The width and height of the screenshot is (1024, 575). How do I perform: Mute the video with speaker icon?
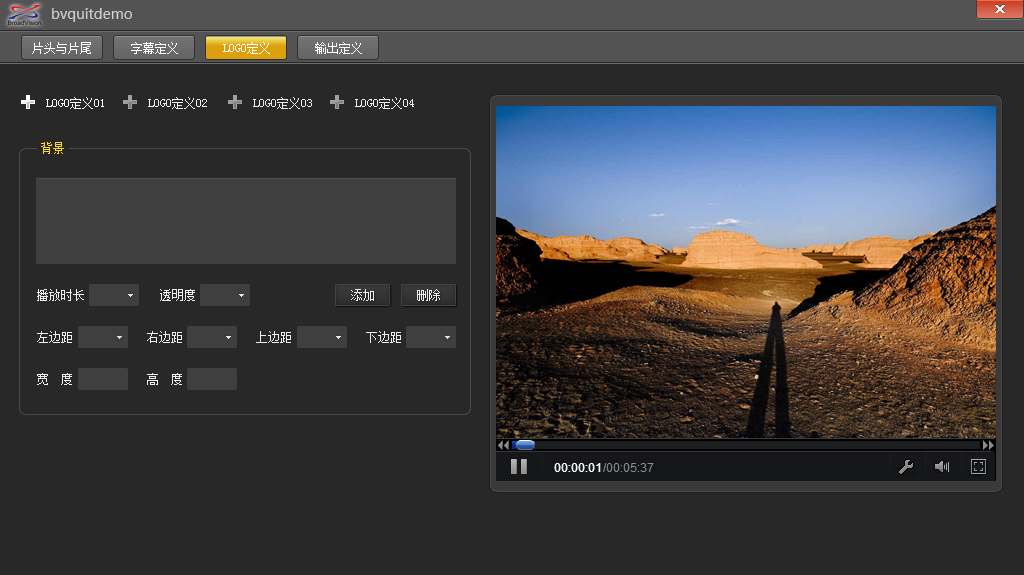(942, 466)
